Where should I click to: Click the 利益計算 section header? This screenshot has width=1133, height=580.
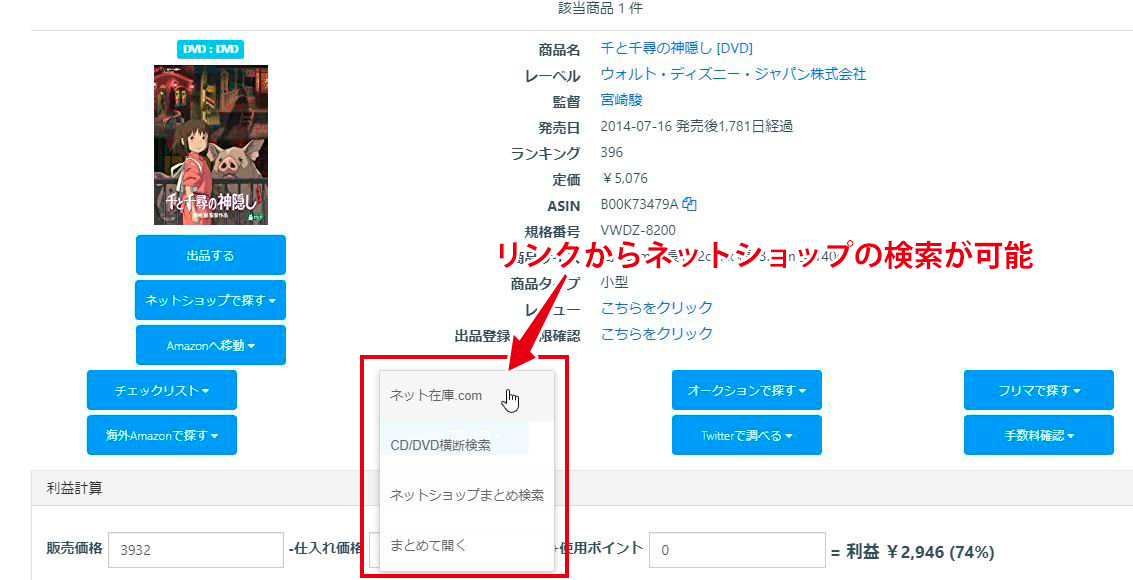pyautogui.click(x=582, y=488)
